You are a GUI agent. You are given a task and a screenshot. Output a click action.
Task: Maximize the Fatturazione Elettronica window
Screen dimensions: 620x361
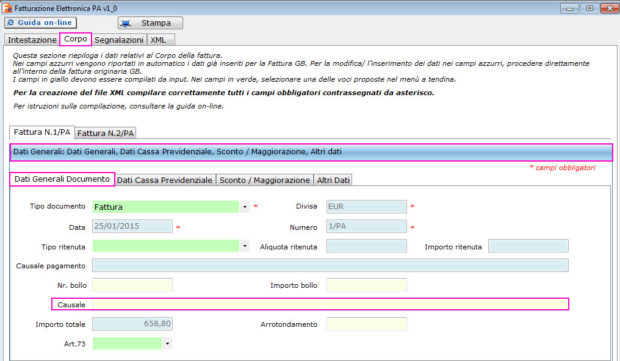click(x=590, y=8)
